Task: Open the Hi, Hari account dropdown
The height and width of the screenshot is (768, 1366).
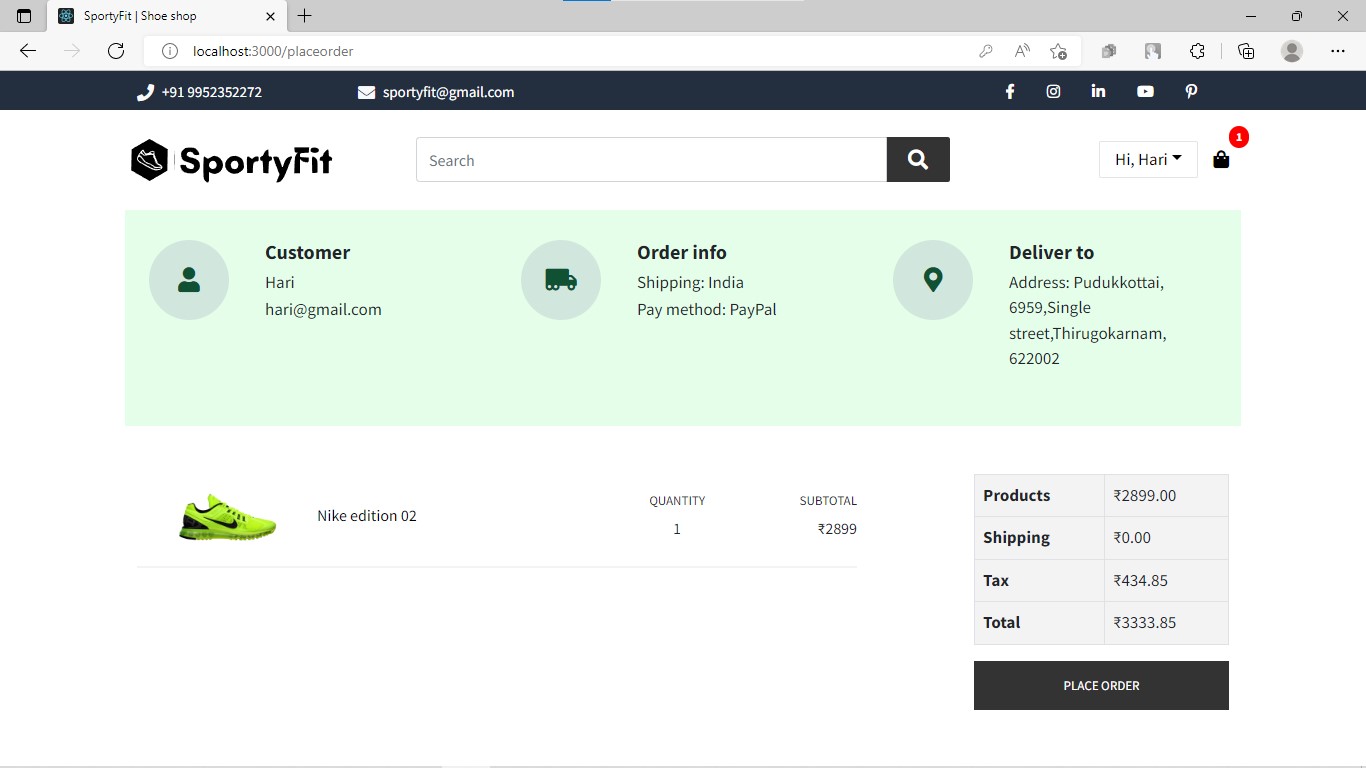Action: 1147,159
